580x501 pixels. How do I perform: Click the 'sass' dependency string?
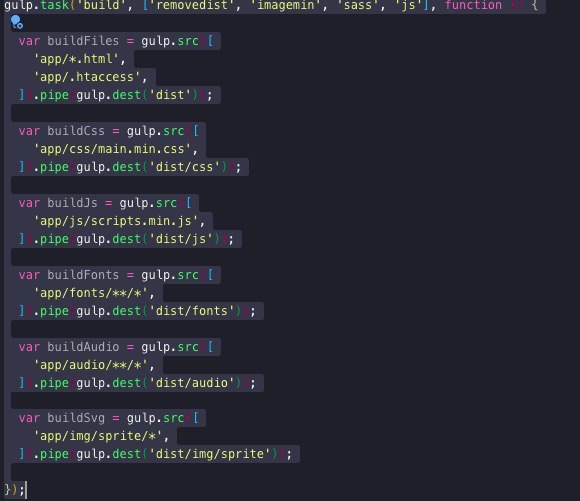[358, 5]
